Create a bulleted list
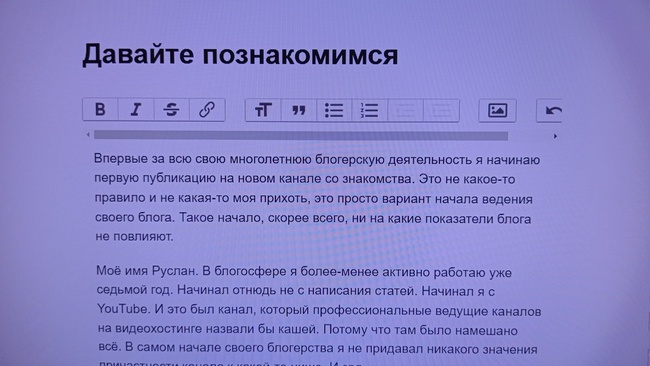This screenshot has height=366, width=650. point(334,111)
